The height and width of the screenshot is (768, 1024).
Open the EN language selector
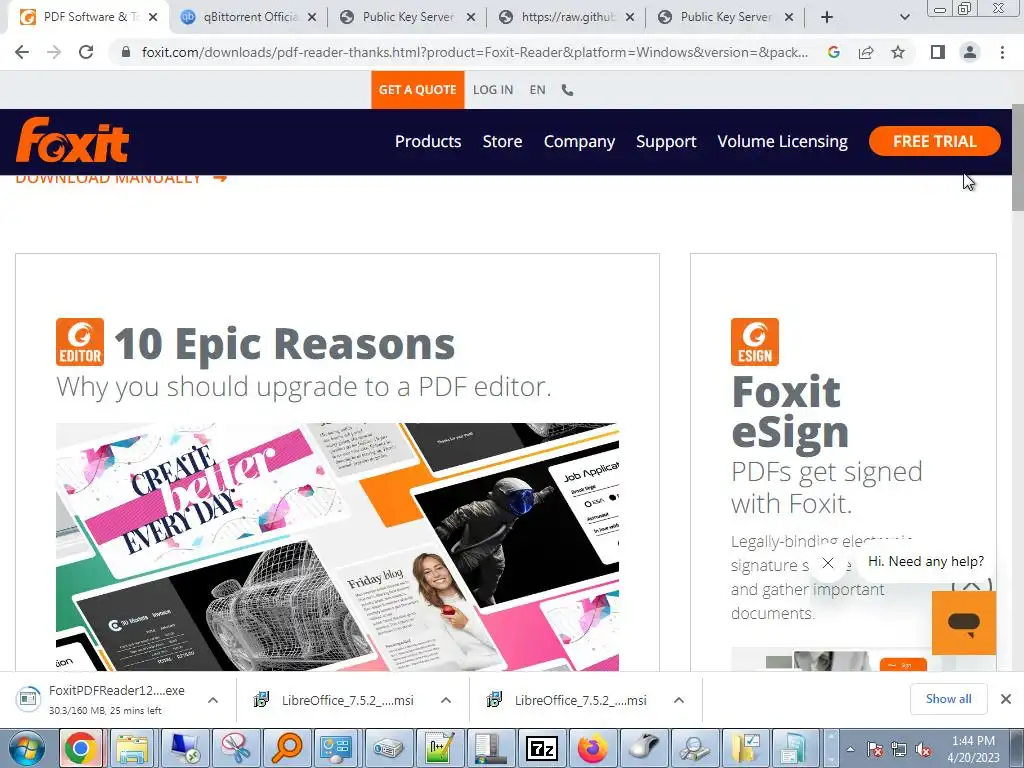pyautogui.click(x=537, y=90)
